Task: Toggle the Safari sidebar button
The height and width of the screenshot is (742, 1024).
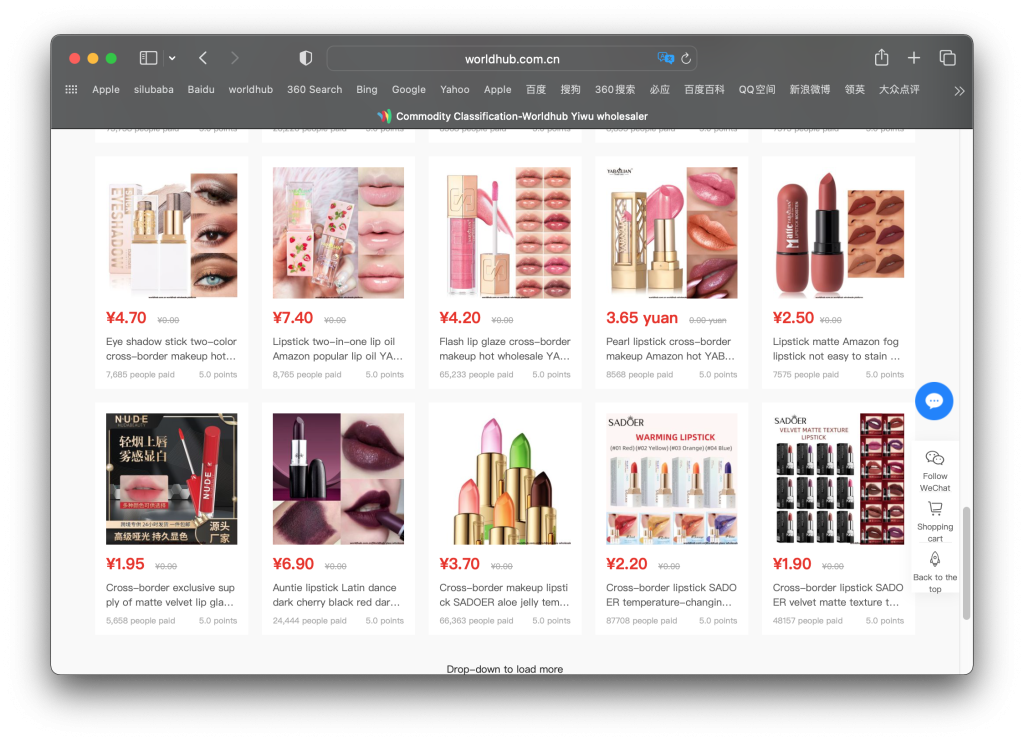Action: [x=148, y=58]
